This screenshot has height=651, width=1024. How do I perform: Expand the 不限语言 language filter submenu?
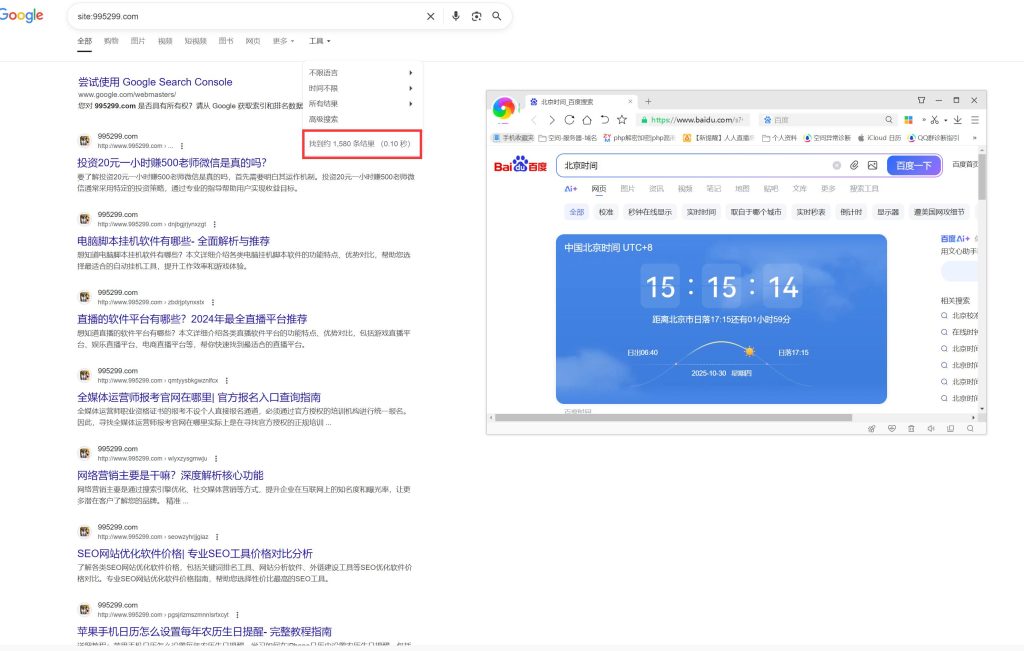(x=361, y=73)
